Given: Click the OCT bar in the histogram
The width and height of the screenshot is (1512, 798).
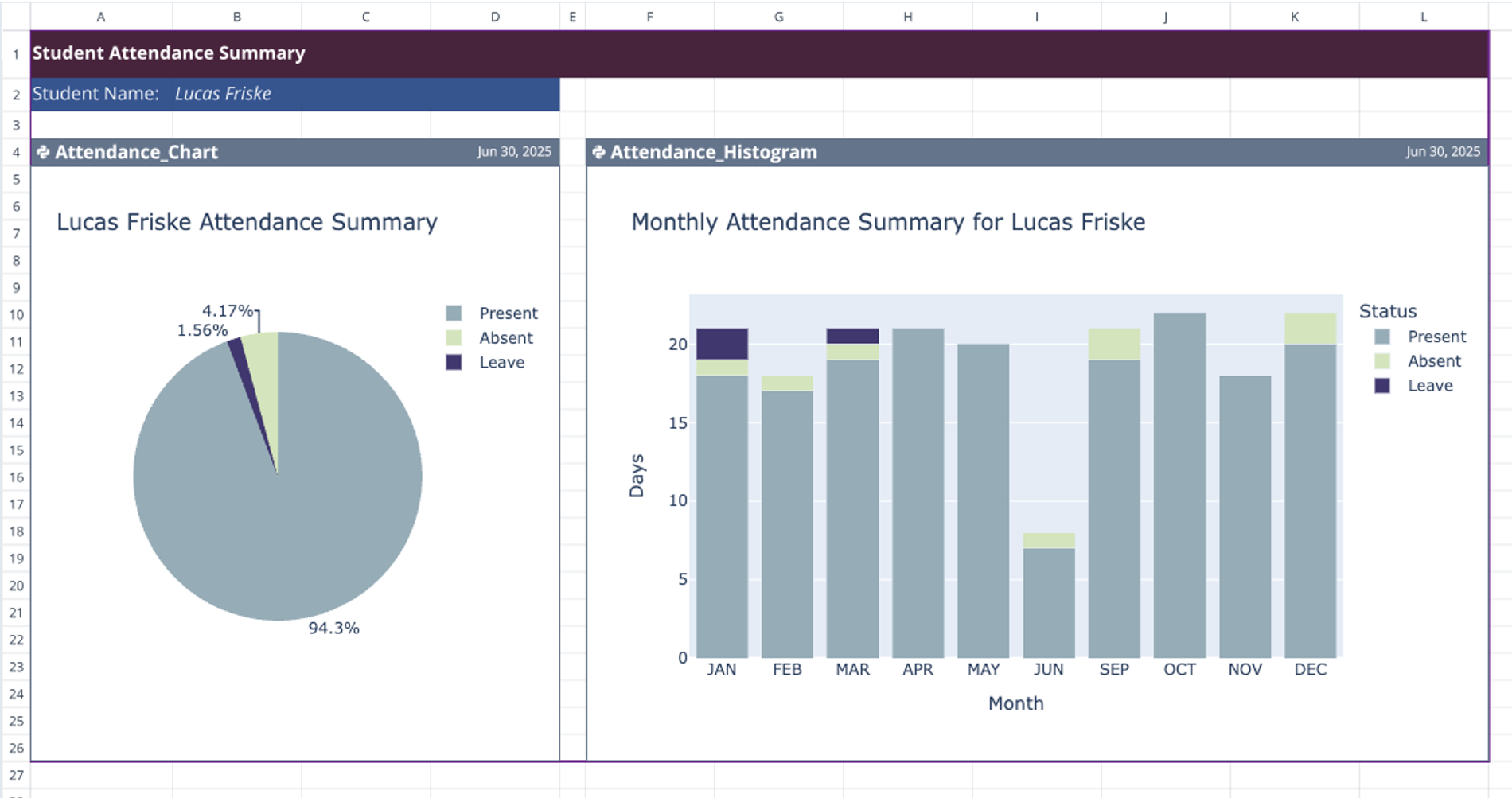Looking at the screenshot, I should (x=1179, y=485).
